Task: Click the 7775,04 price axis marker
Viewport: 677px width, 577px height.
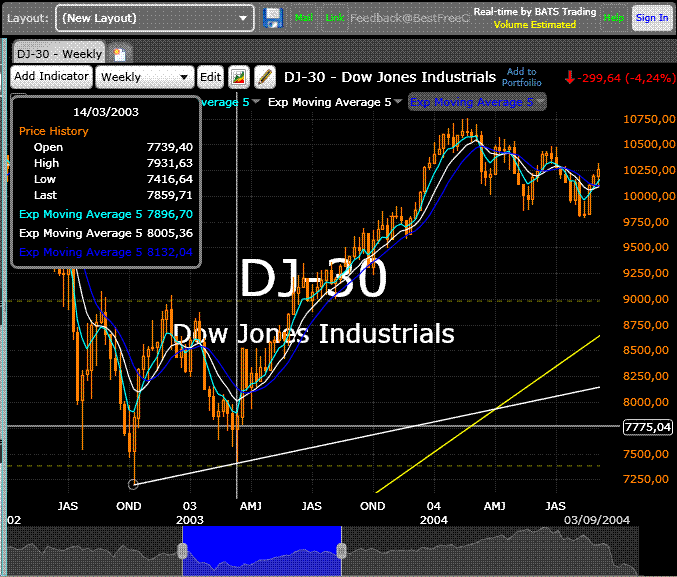Action: (648, 427)
